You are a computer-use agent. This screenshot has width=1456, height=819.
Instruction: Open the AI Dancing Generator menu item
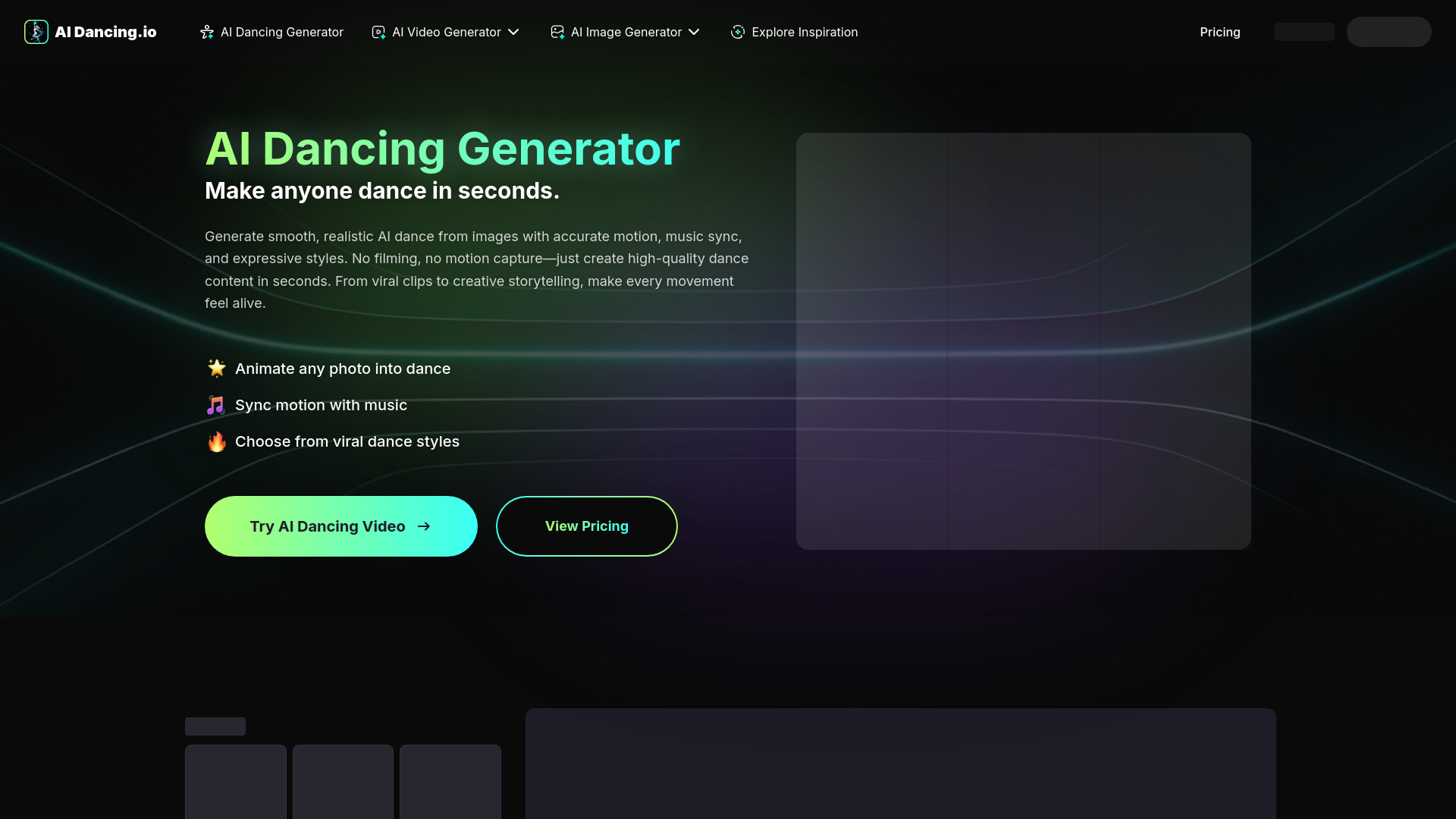[281, 32]
